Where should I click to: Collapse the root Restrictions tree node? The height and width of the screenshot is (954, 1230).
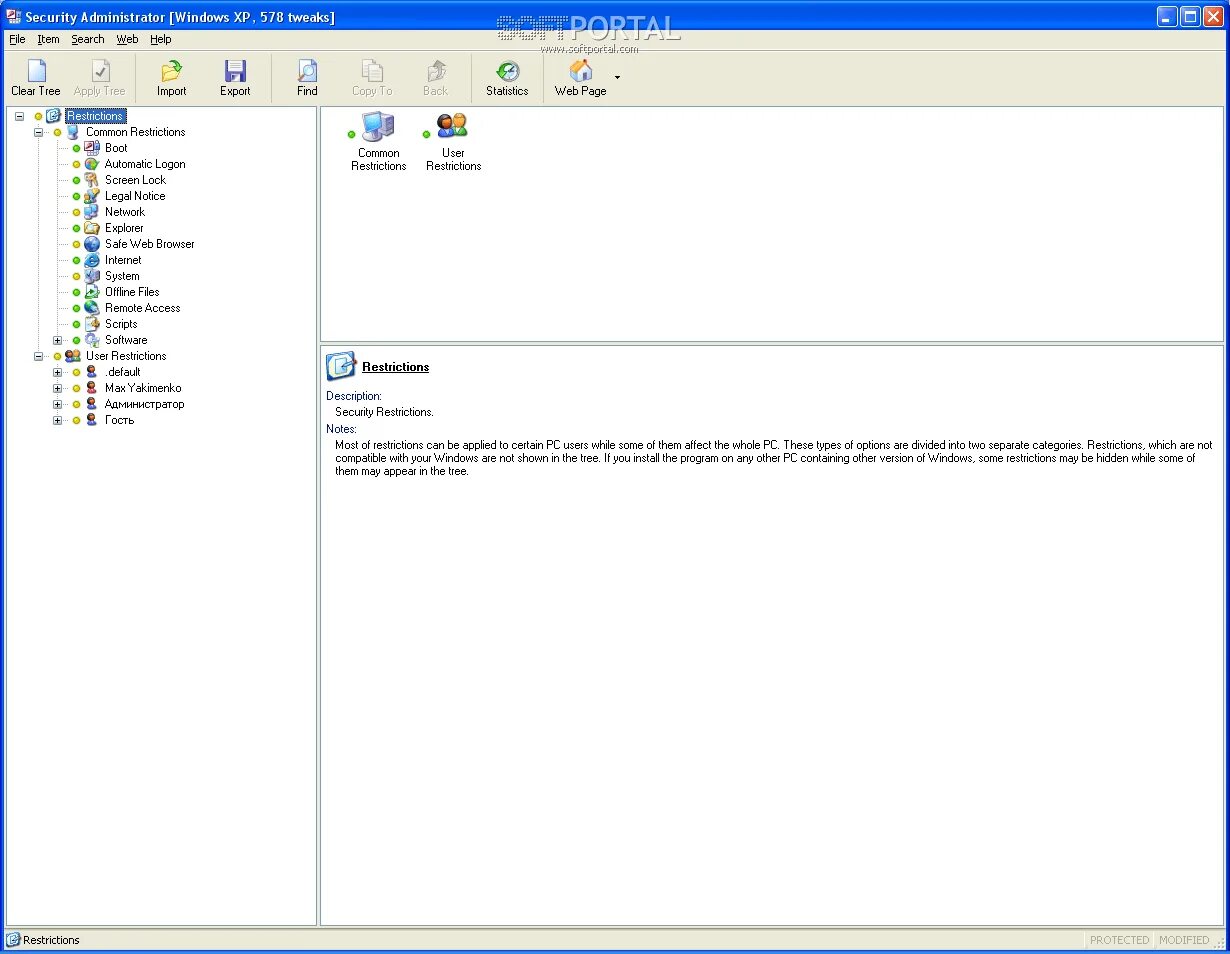[x=19, y=116]
